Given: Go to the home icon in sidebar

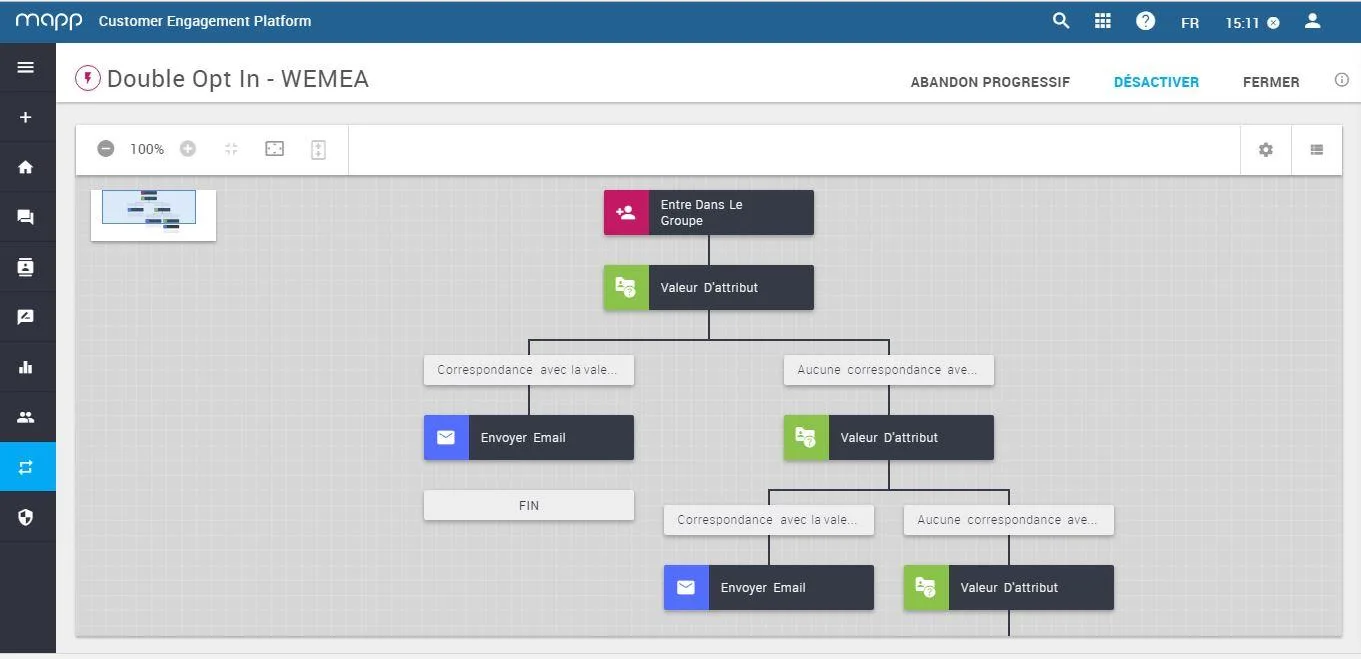Looking at the screenshot, I should 26,167.
